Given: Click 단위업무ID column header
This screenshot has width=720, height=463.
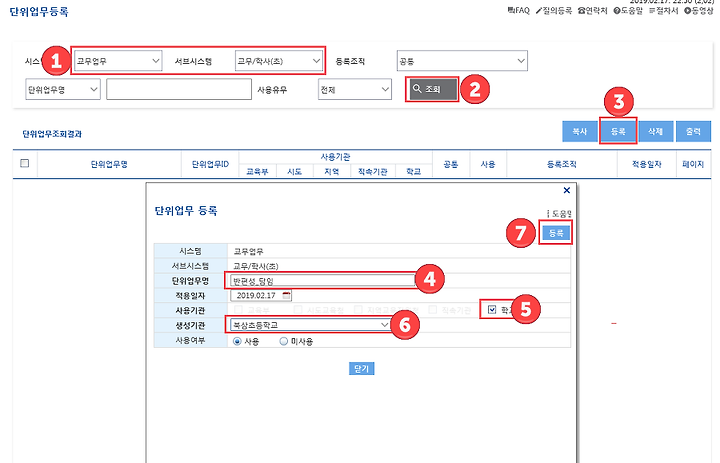Looking at the screenshot, I should coord(210,164).
